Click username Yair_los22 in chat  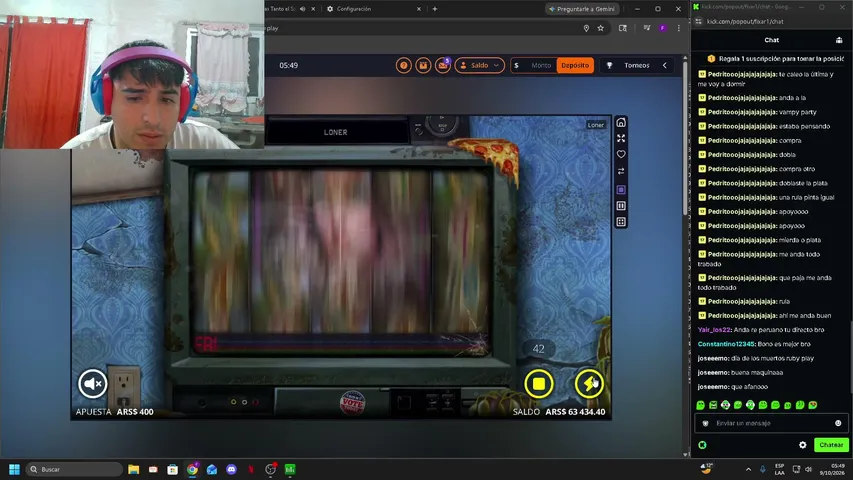click(x=714, y=330)
